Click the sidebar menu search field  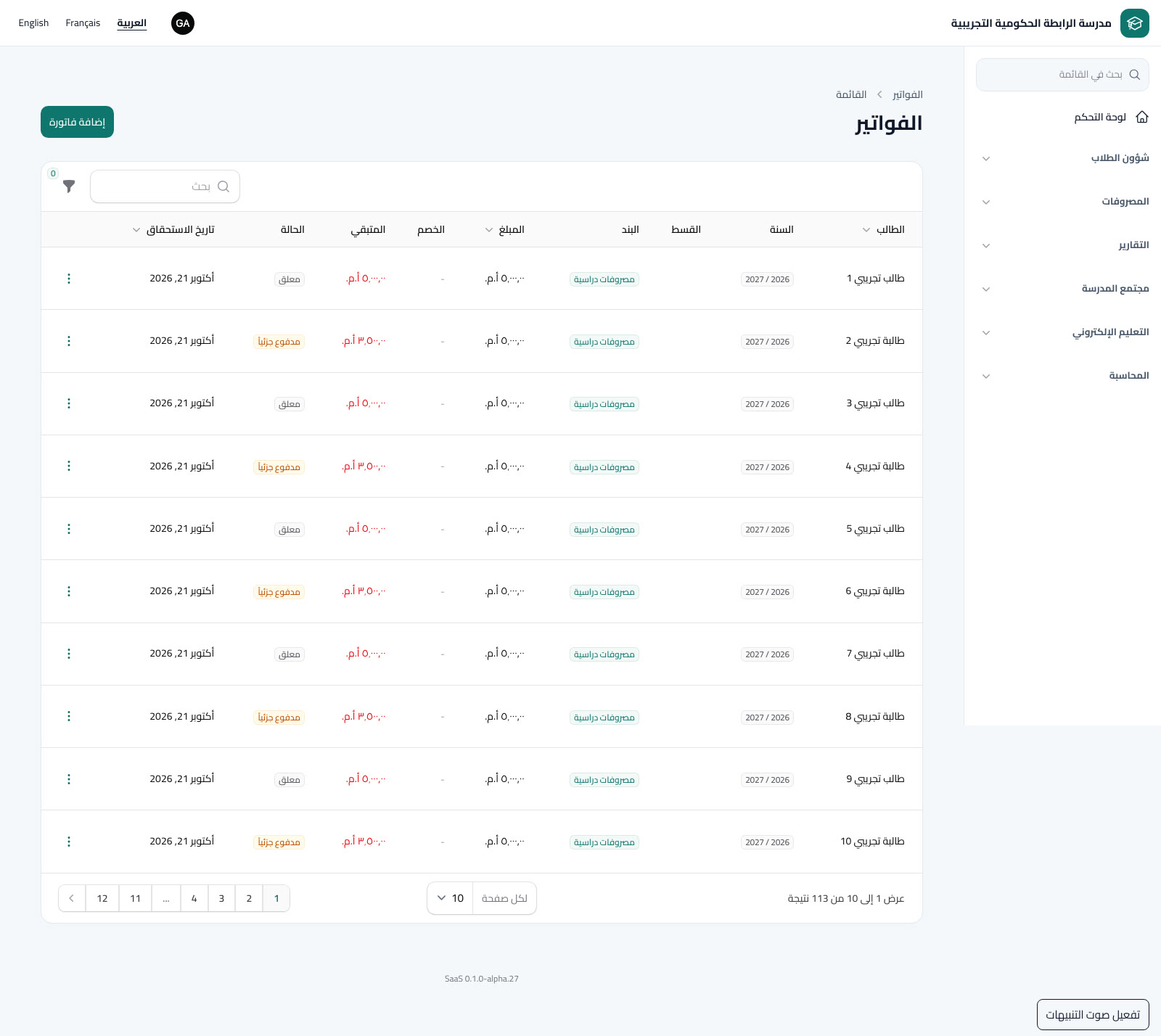pyautogui.click(x=1062, y=75)
